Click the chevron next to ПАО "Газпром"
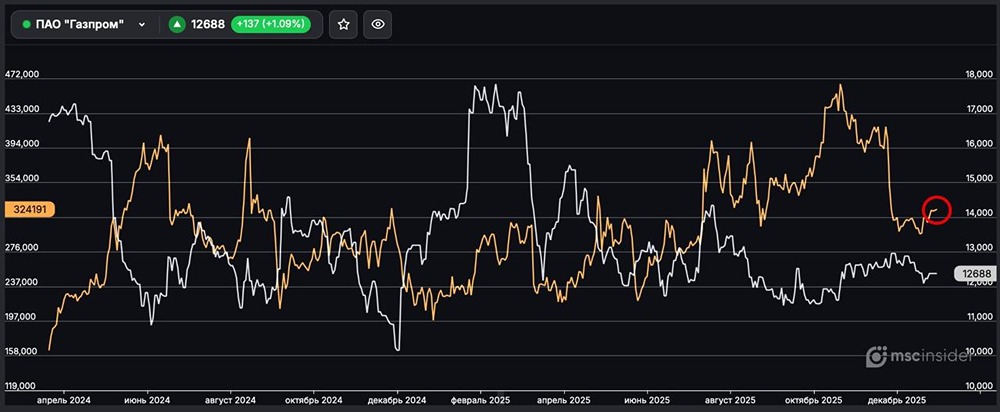1000x412 pixels. 142,25
